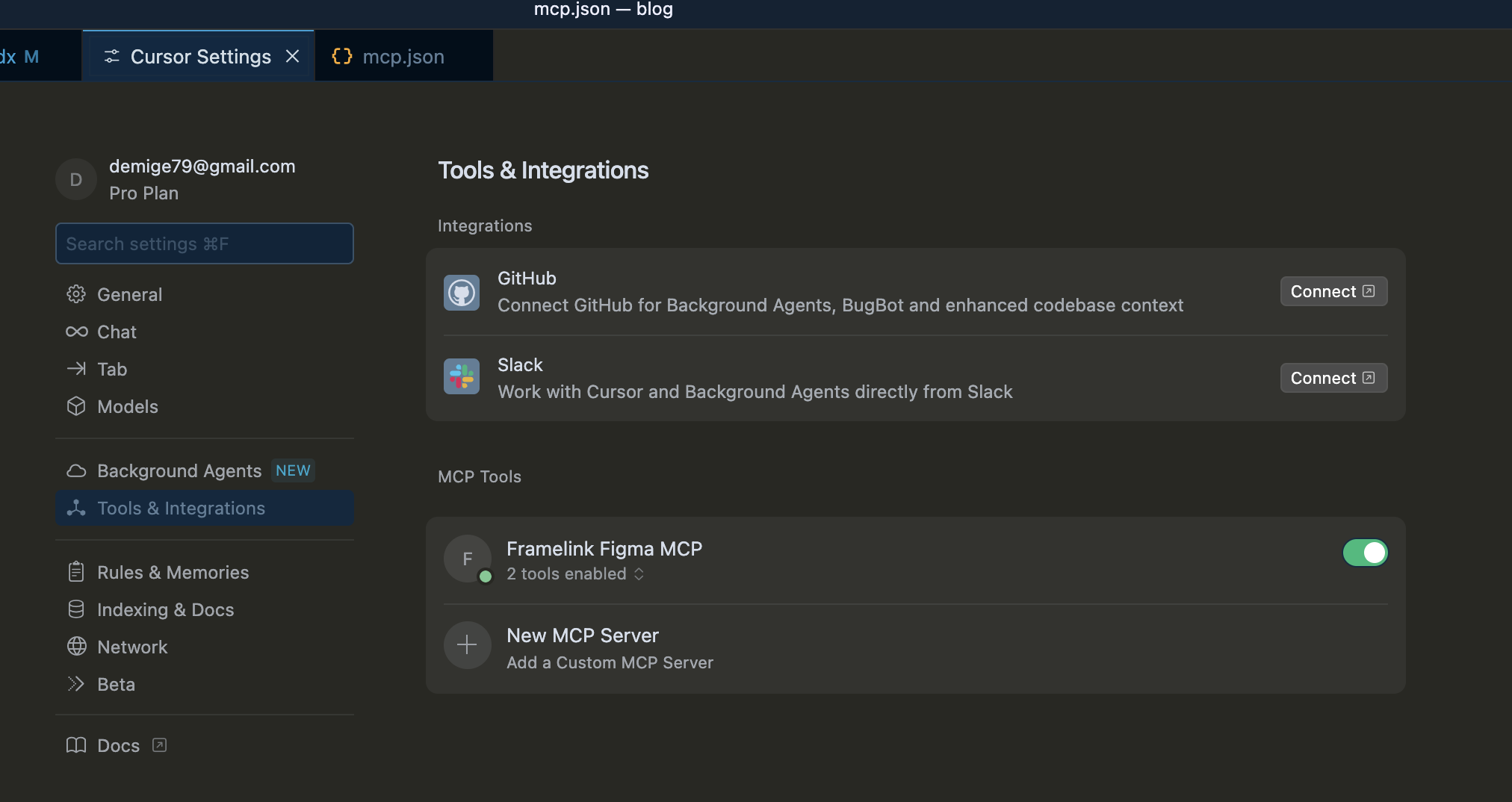Open the Models settings section
Viewport: 1512px width, 802px height.
(x=204, y=406)
